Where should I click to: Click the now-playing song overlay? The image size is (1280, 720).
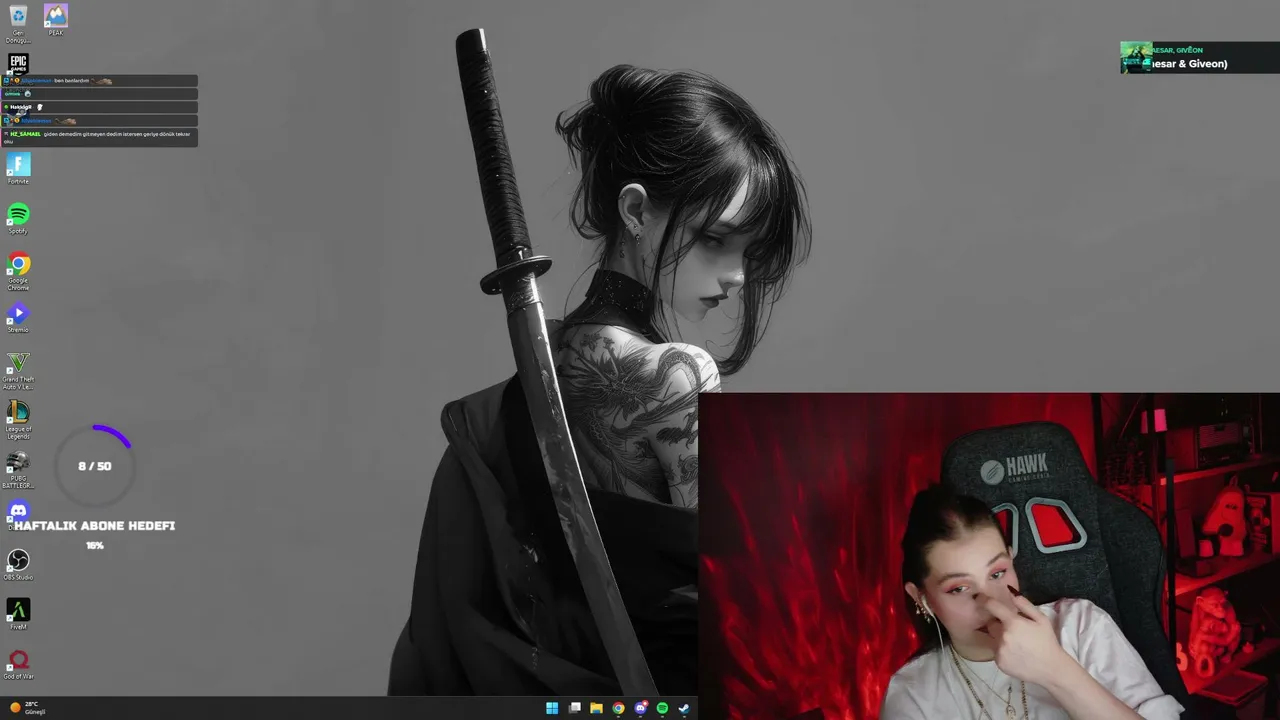pyautogui.click(x=1198, y=58)
